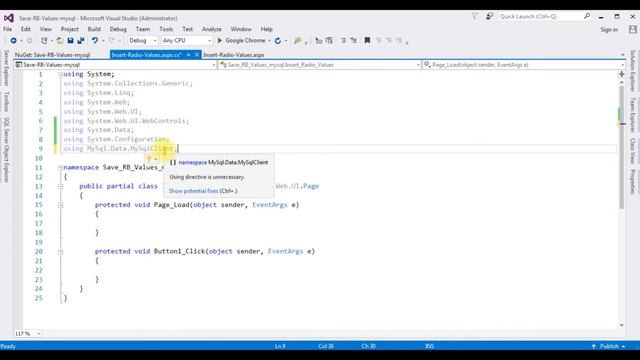640x360 pixels.
Task: Click the editor split-window plus handle
Action: tap(622, 74)
